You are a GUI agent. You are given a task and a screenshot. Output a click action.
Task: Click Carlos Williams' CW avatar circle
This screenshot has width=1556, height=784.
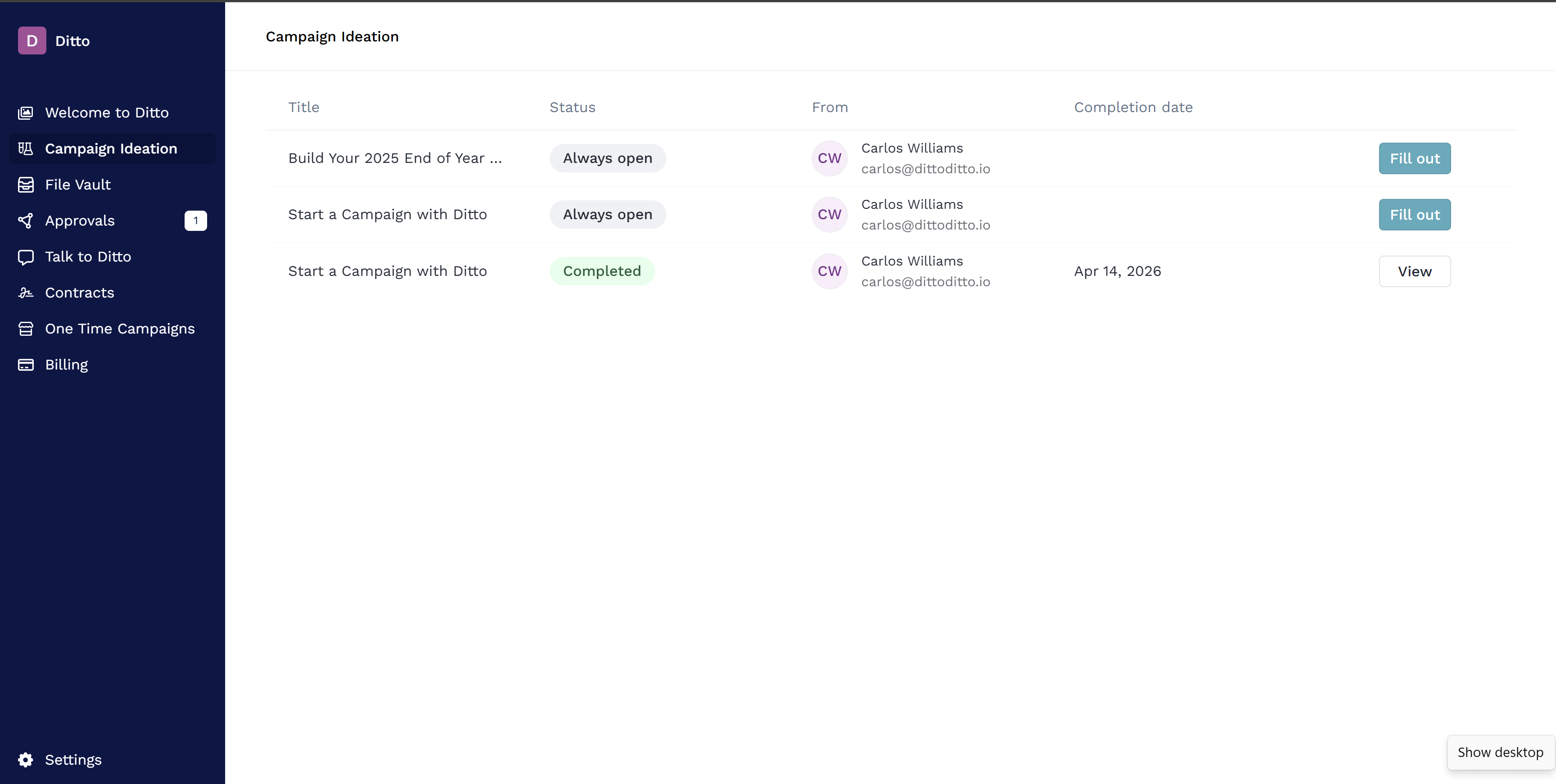point(829,158)
